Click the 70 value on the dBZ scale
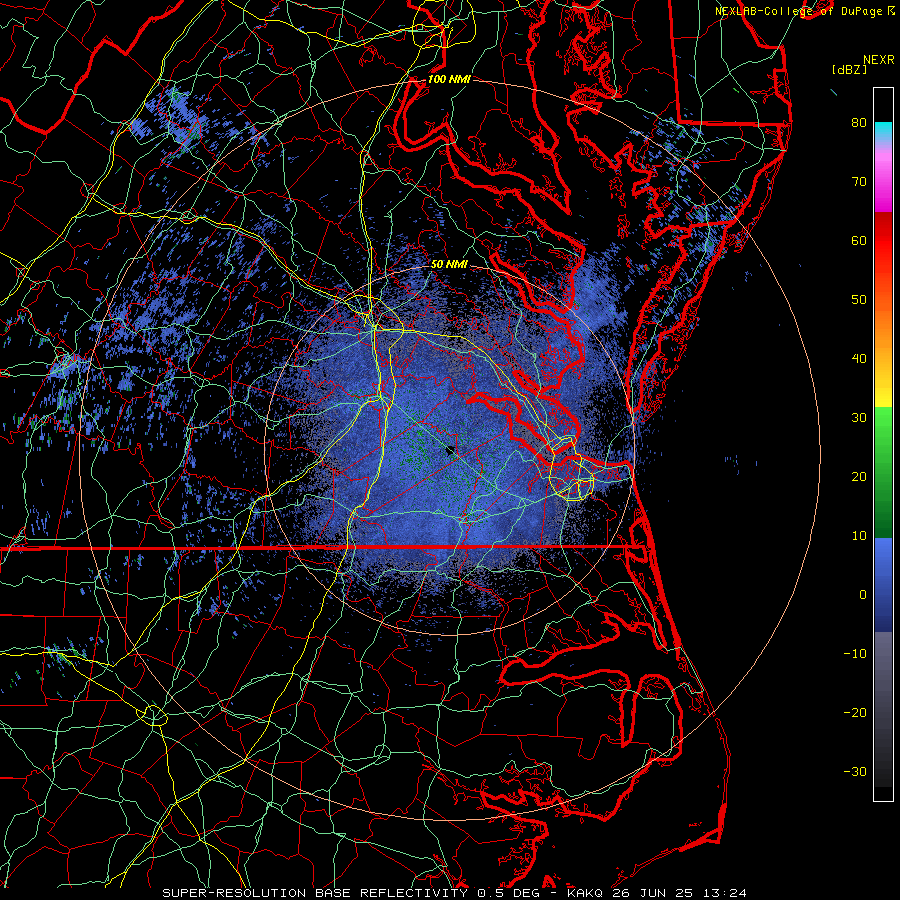 (859, 182)
